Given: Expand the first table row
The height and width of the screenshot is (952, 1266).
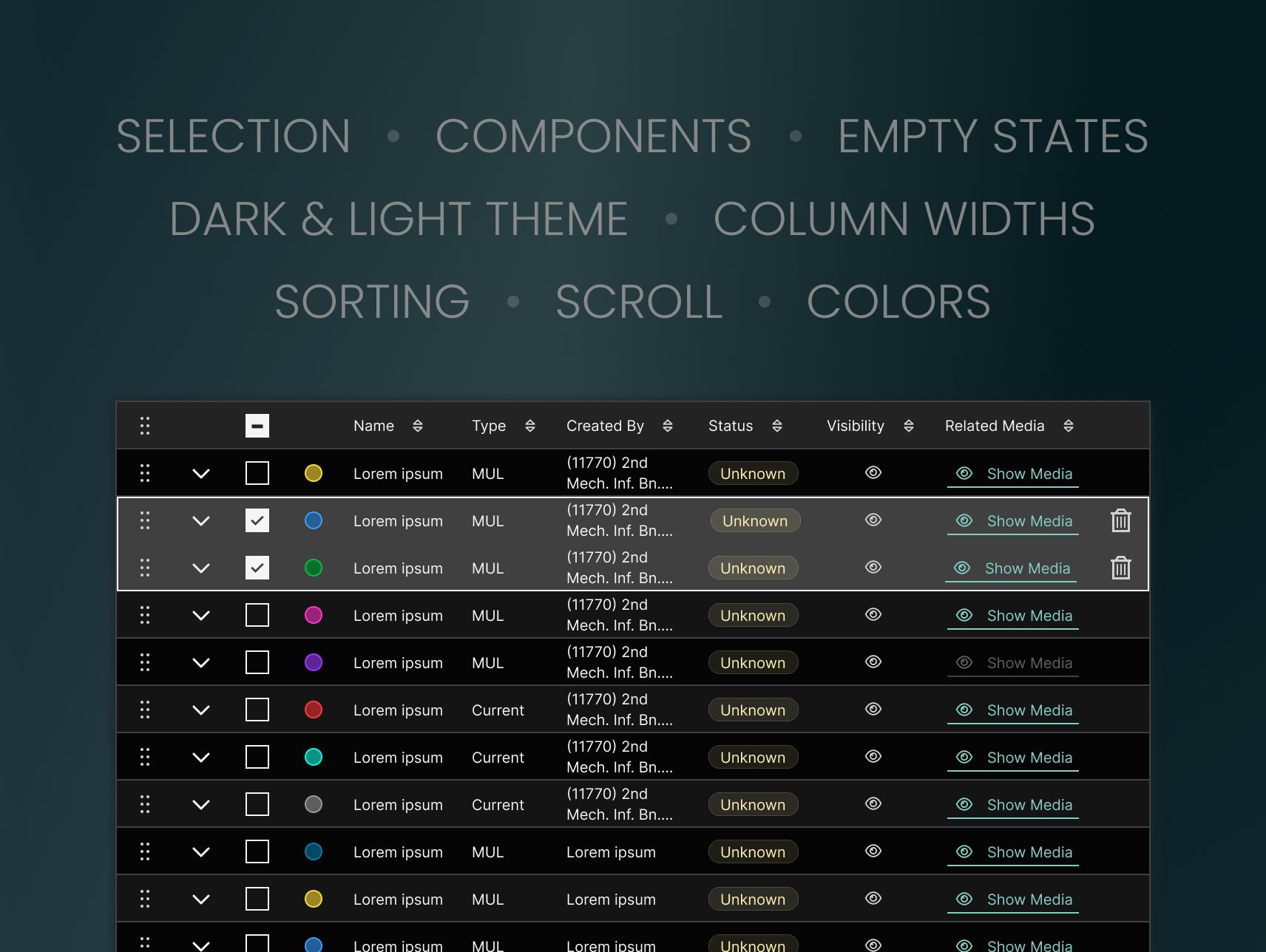Looking at the screenshot, I should point(200,473).
